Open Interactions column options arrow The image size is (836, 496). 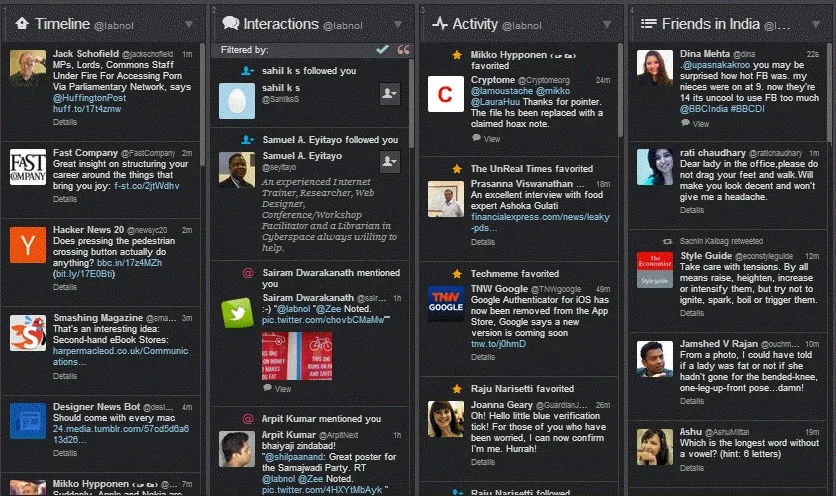point(398,25)
